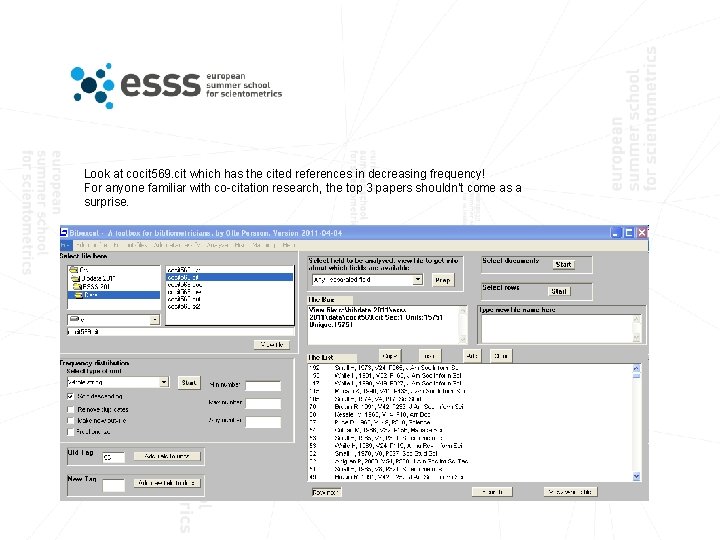This screenshot has height=540, width=720.
Task: Open the drive selection dropdown
Action: point(155,320)
